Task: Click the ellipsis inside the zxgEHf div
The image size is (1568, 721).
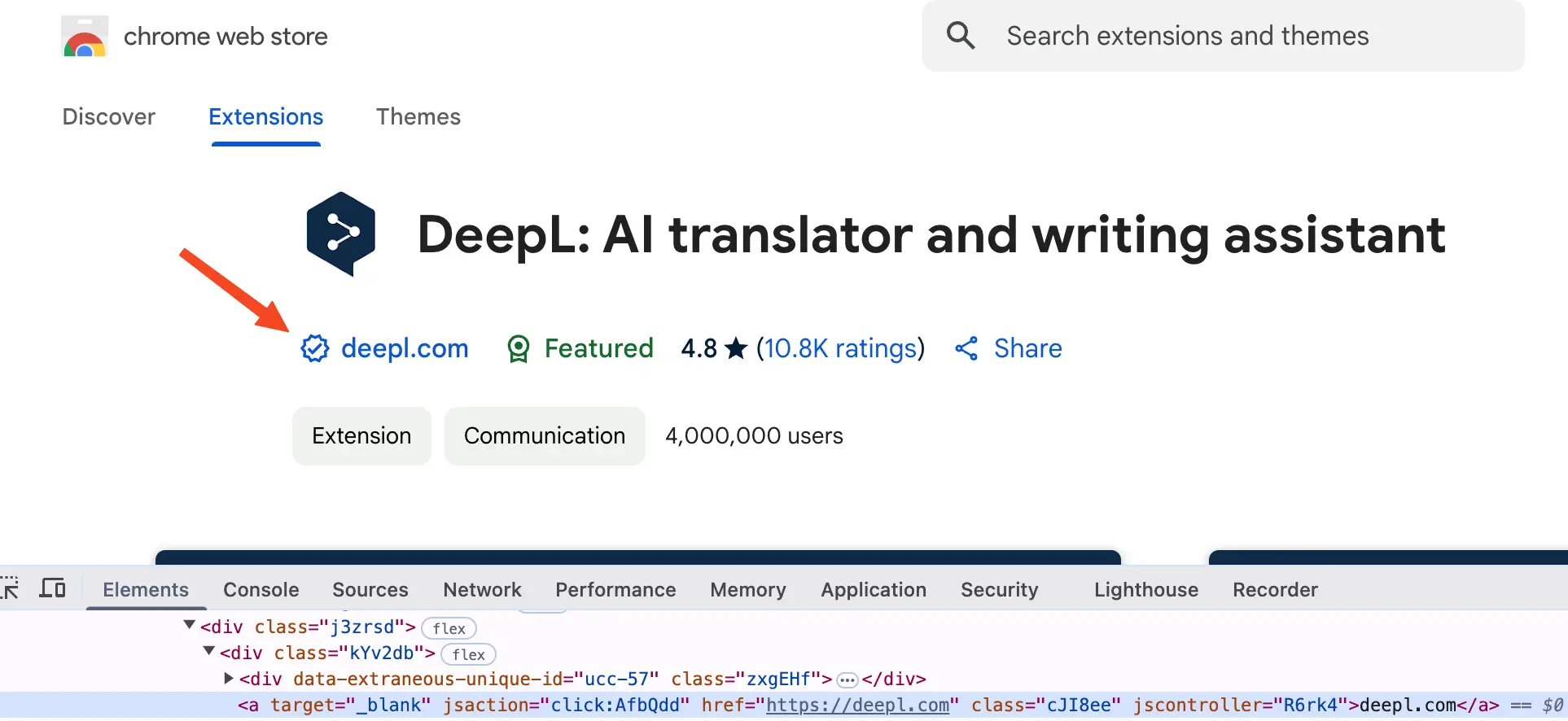Action: (x=848, y=679)
